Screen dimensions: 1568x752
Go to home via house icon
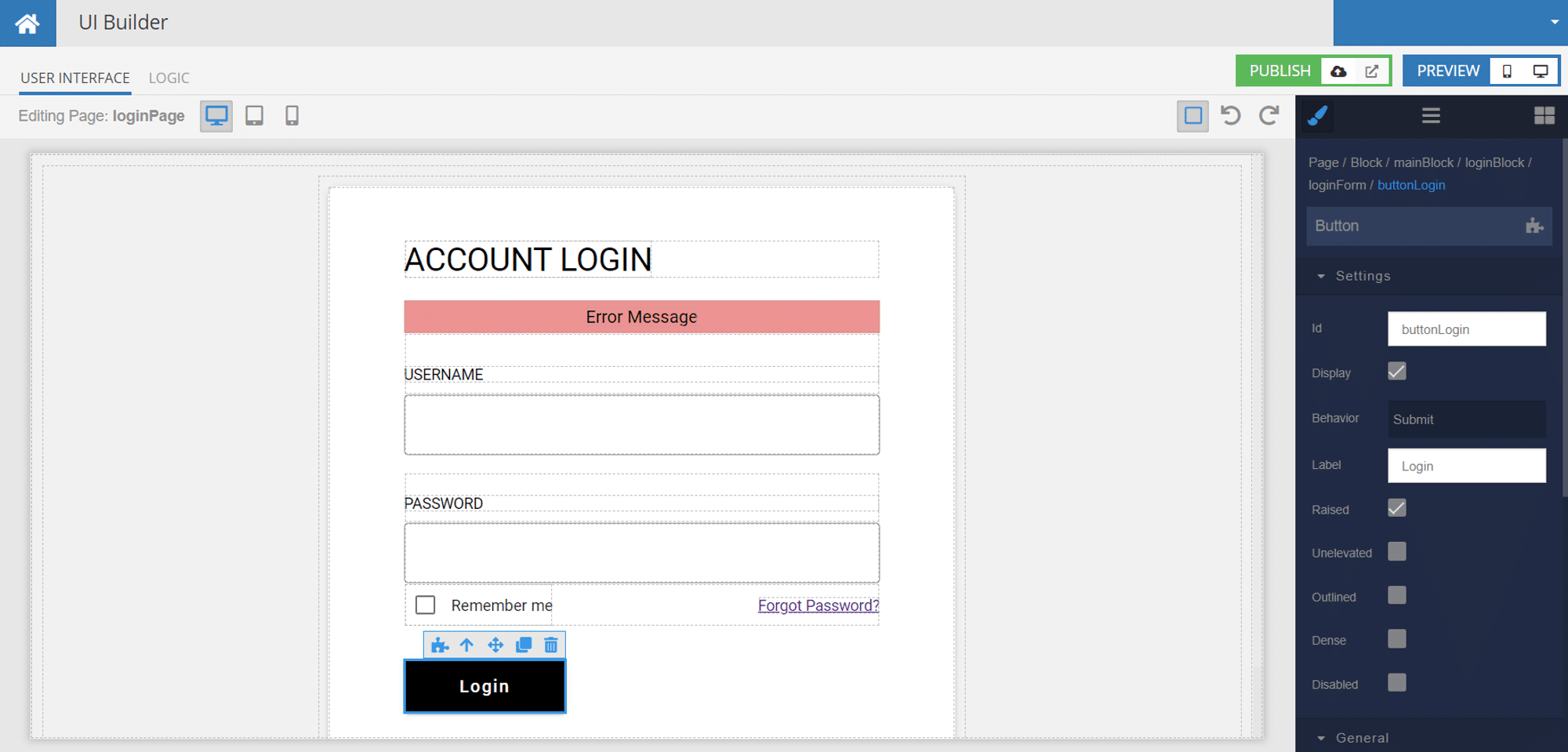[27, 23]
